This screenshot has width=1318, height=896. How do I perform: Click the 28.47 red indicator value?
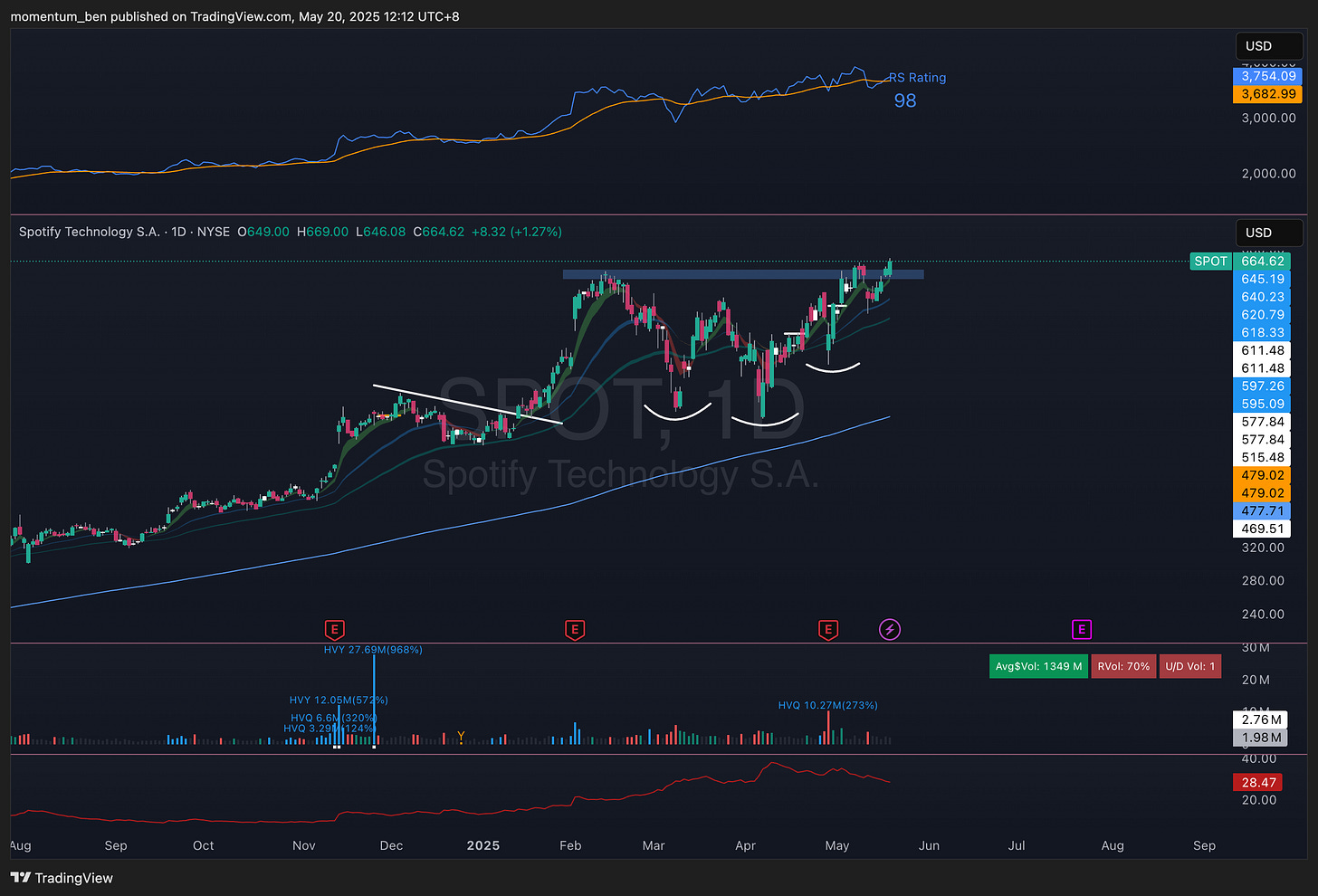click(1258, 783)
